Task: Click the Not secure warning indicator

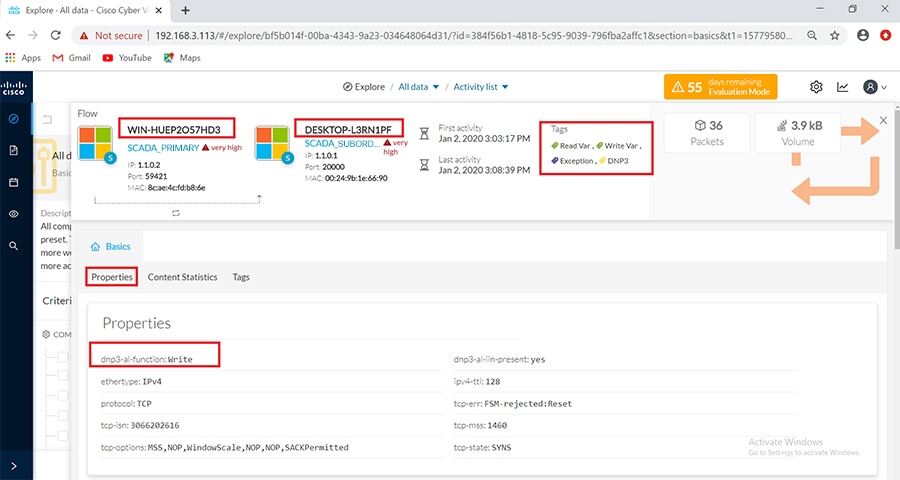Action: (x=111, y=36)
